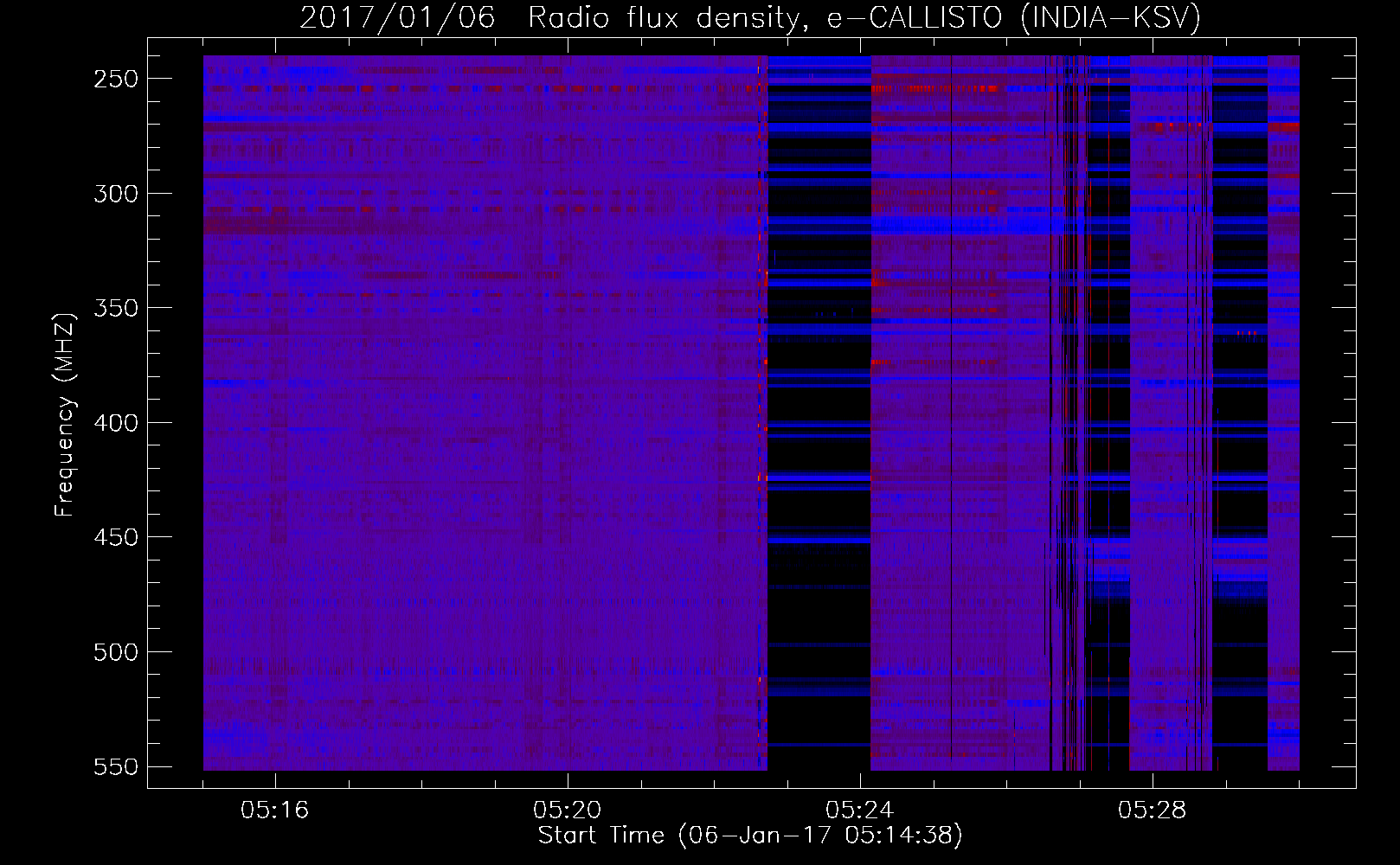Click the 250 frequency tick label

tap(116, 79)
